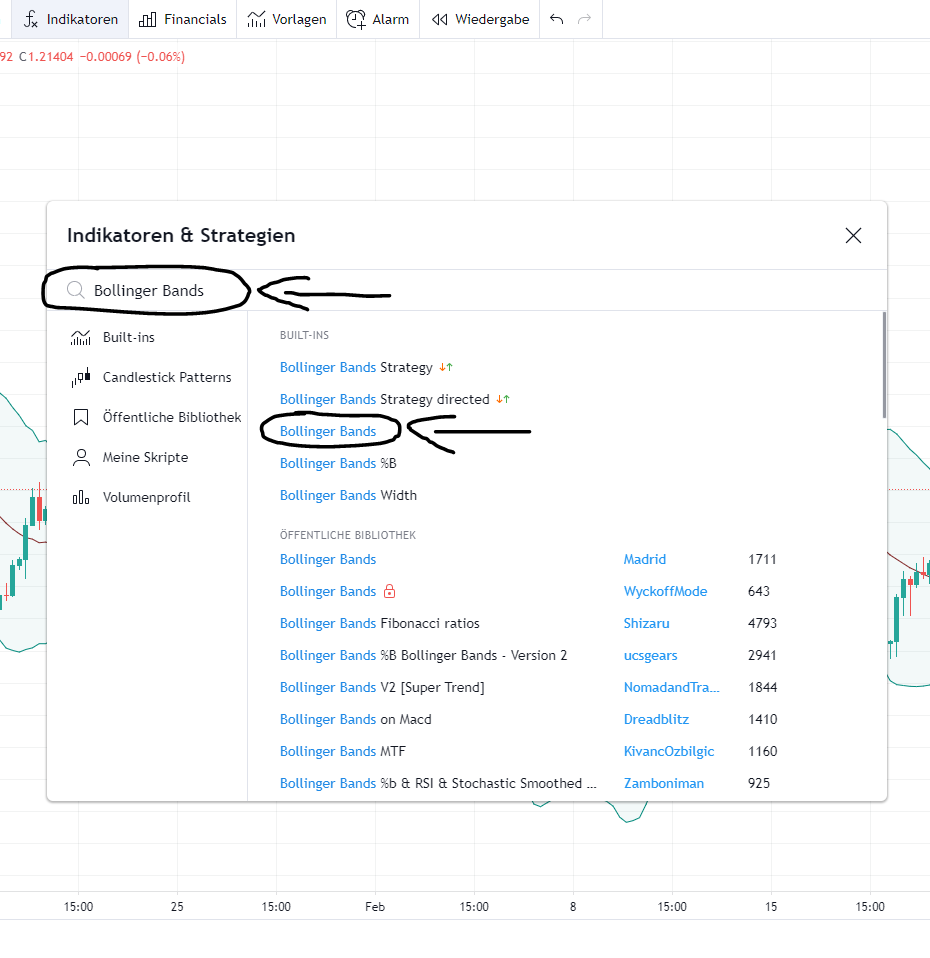The height and width of the screenshot is (958, 930).
Task: Open the Financials bar chart icon
Action: [x=148, y=19]
